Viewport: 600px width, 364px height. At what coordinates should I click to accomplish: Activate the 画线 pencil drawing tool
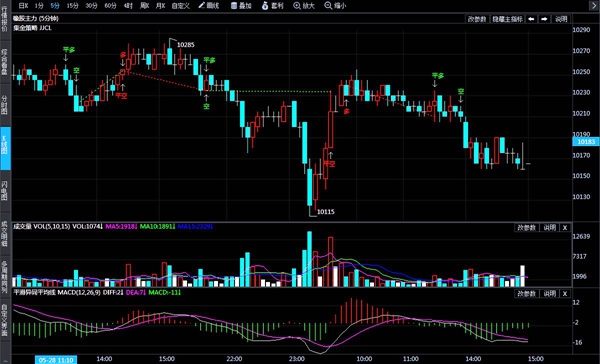pyautogui.click(x=209, y=5)
